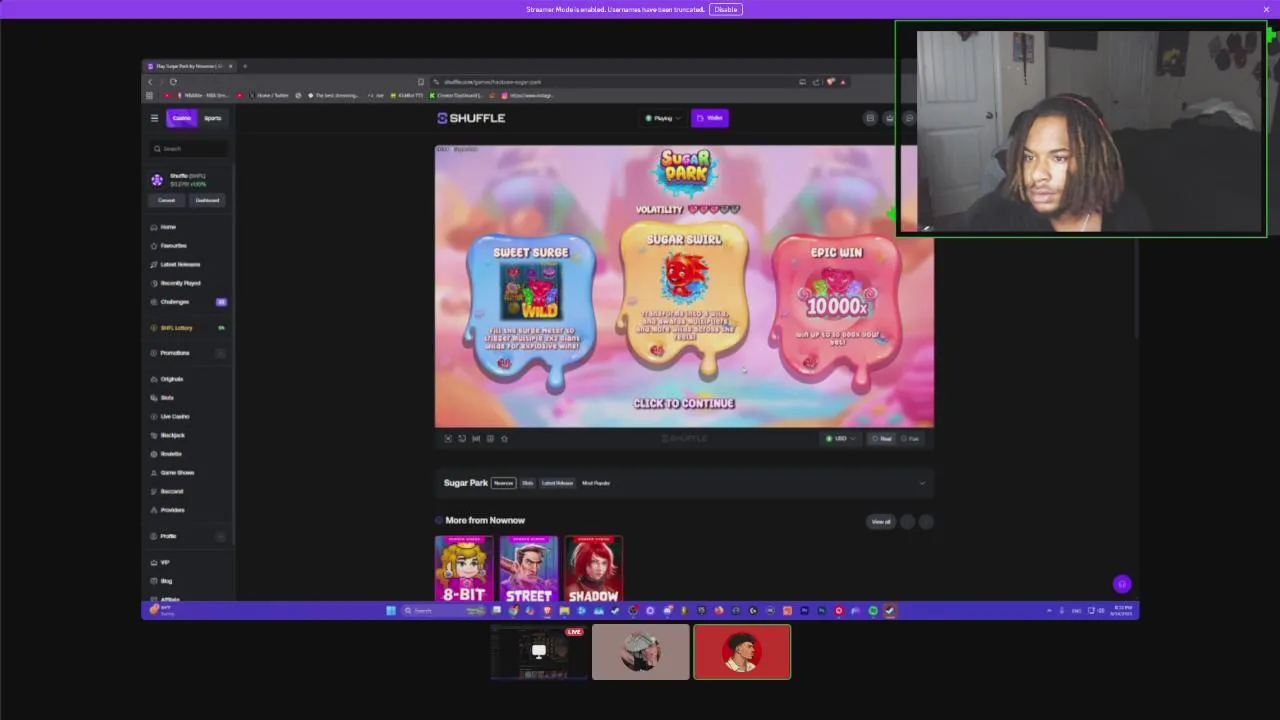Open Live Casino in the sidebar
1280x720 pixels.
tap(175, 416)
